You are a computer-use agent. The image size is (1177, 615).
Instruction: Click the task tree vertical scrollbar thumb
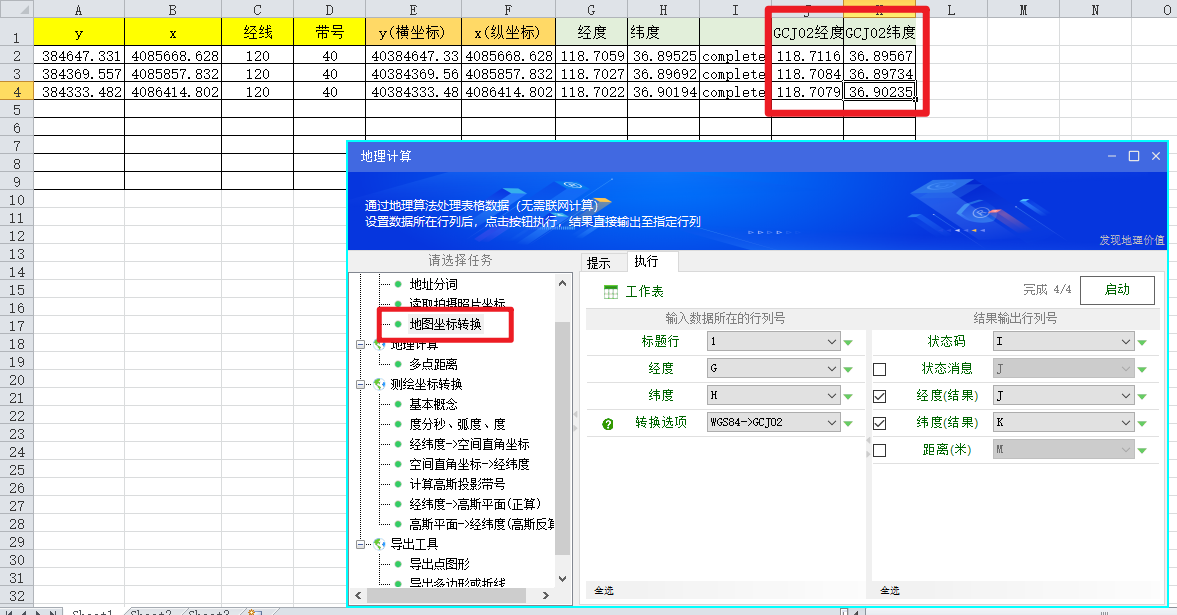(563, 438)
